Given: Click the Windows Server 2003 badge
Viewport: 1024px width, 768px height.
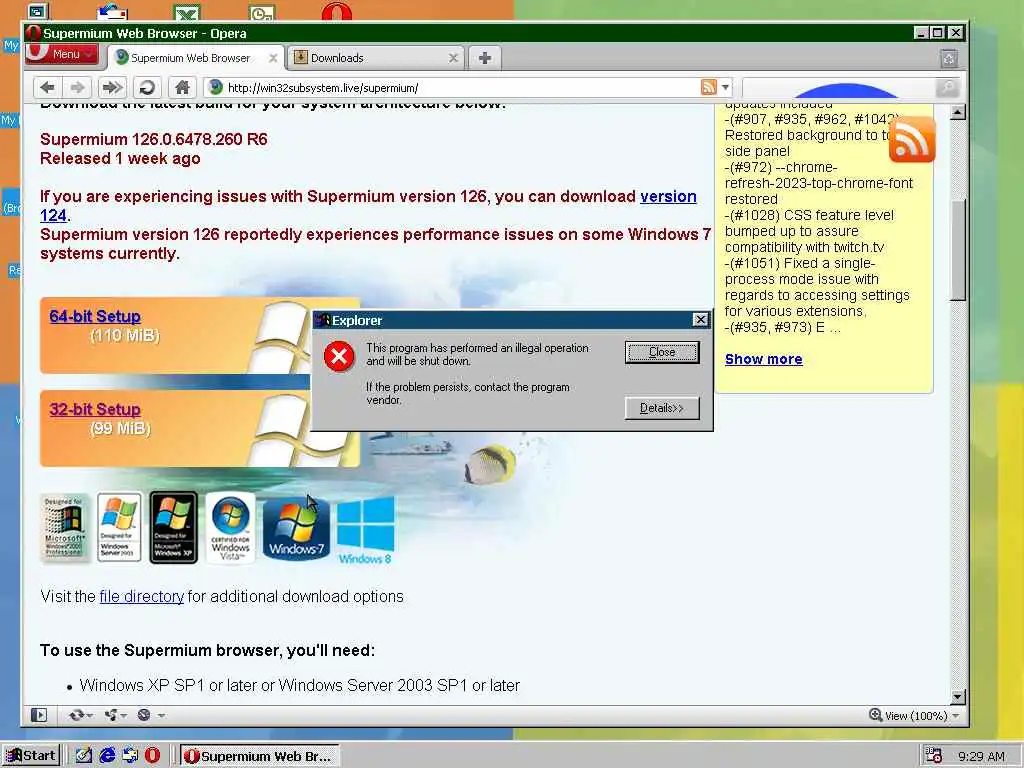Looking at the screenshot, I should [x=119, y=528].
